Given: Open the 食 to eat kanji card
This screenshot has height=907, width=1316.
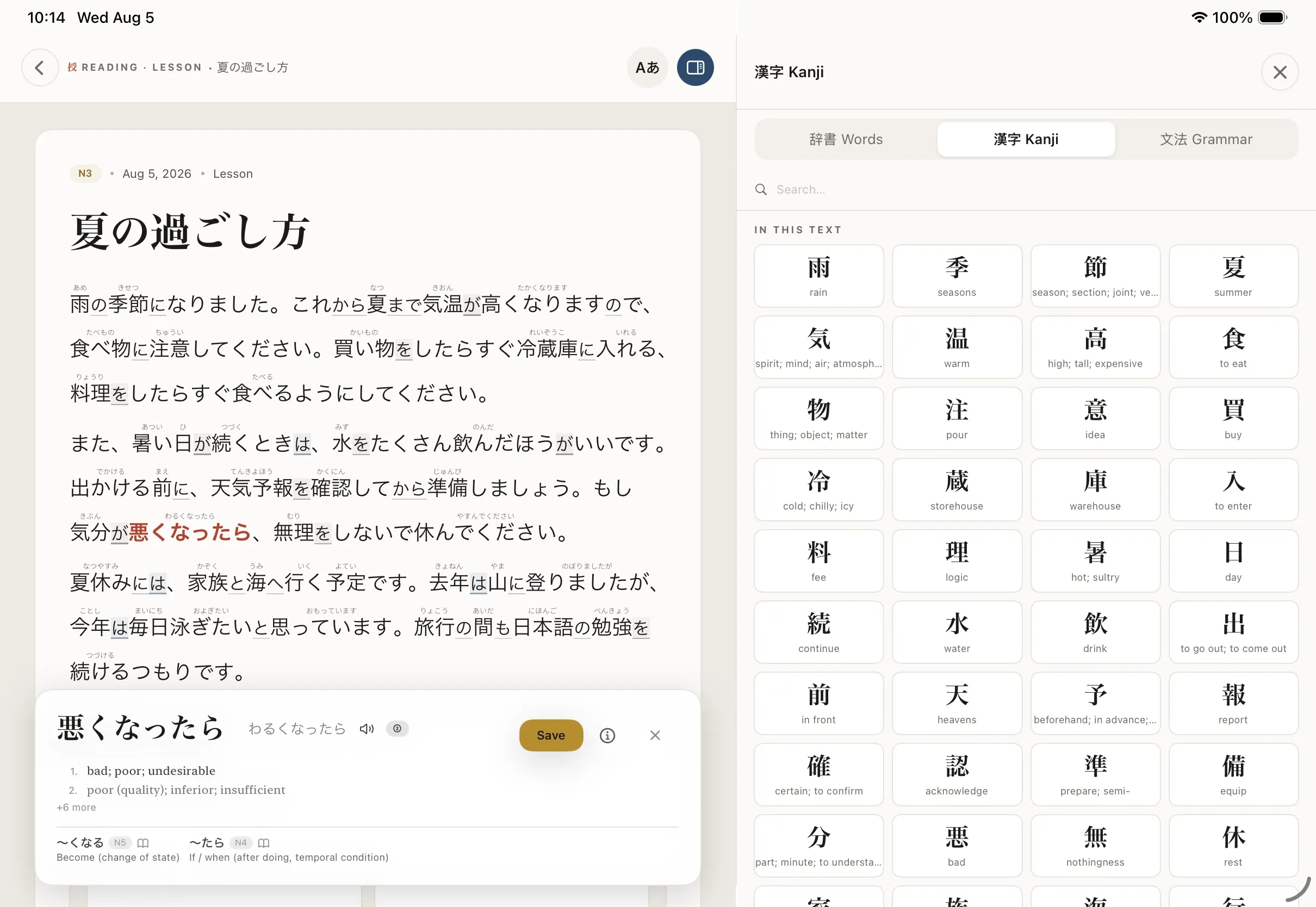Looking at the screenshot, I should click(x=1233, y=347).
